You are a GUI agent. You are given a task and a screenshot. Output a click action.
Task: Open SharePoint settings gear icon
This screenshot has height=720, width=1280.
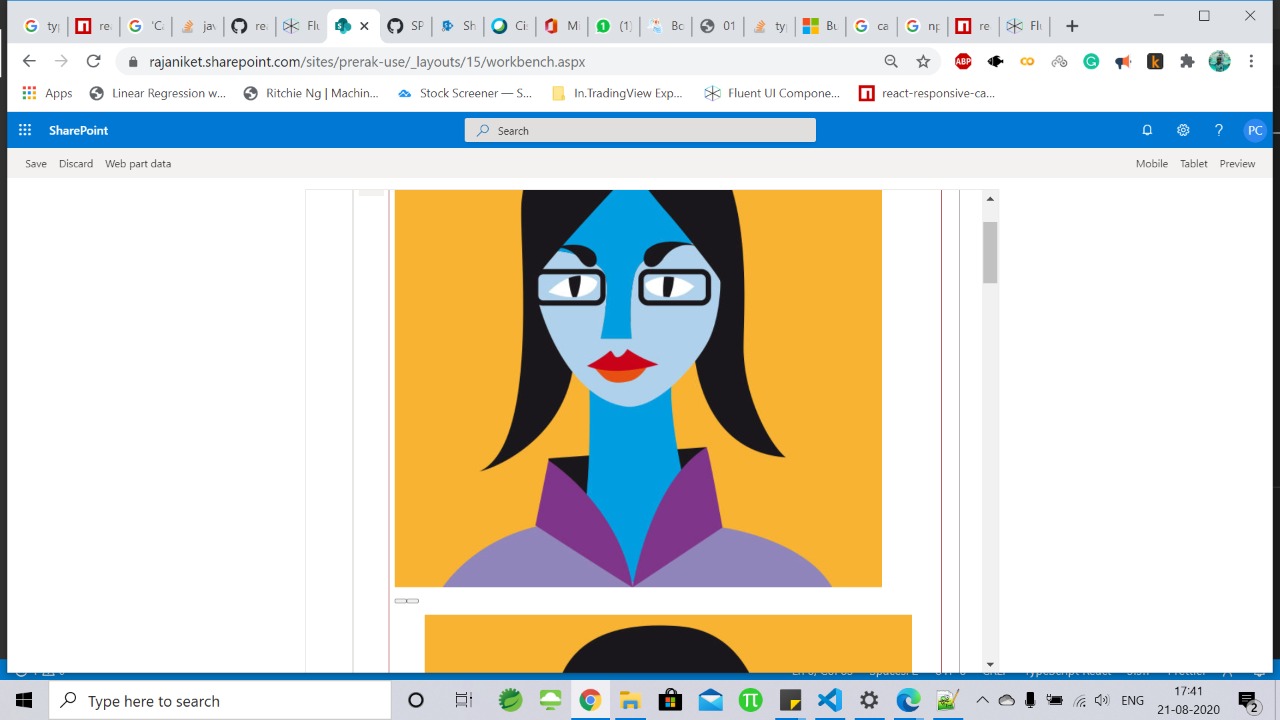1183,130
